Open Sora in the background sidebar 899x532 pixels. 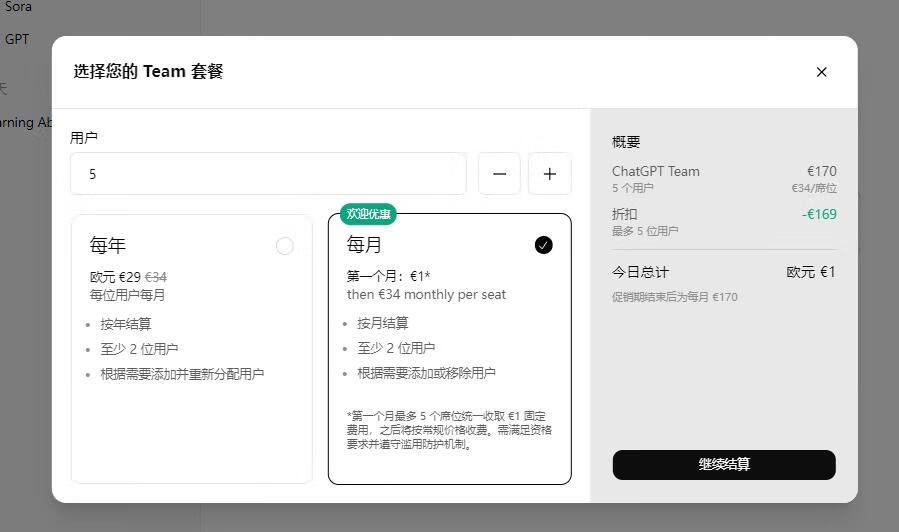point(18,7)
